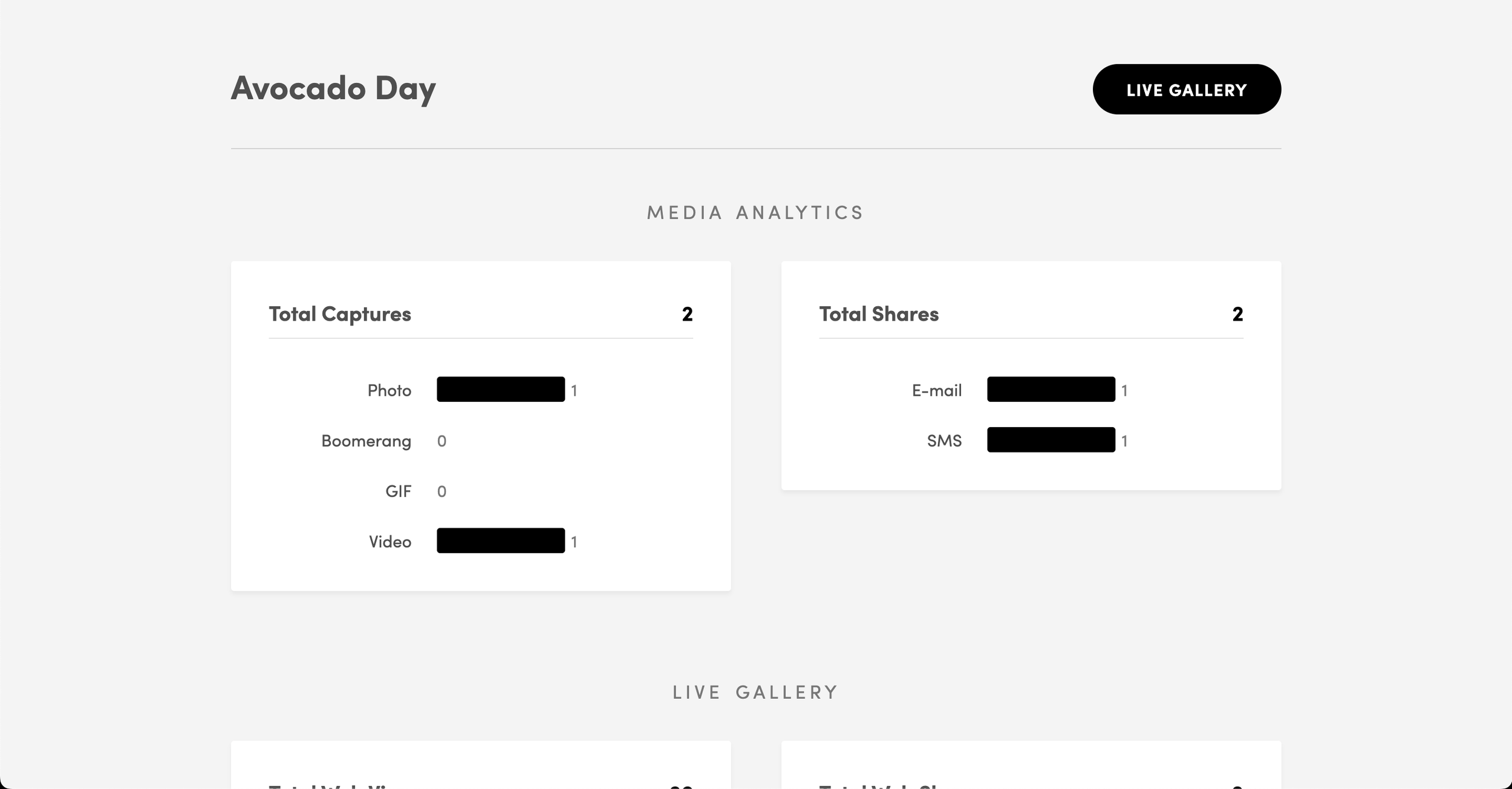Screen dimensions: 1512x789
Task: Click the Photo label text
Action: (389, 390)
